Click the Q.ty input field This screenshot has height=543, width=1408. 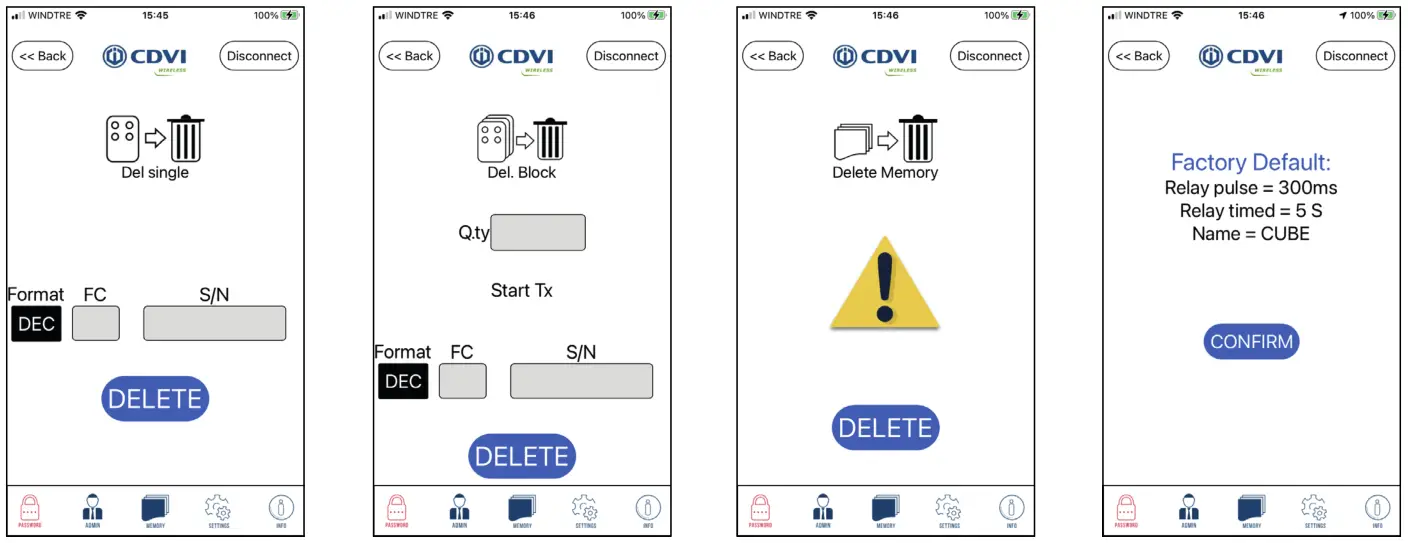pos(538,232)
